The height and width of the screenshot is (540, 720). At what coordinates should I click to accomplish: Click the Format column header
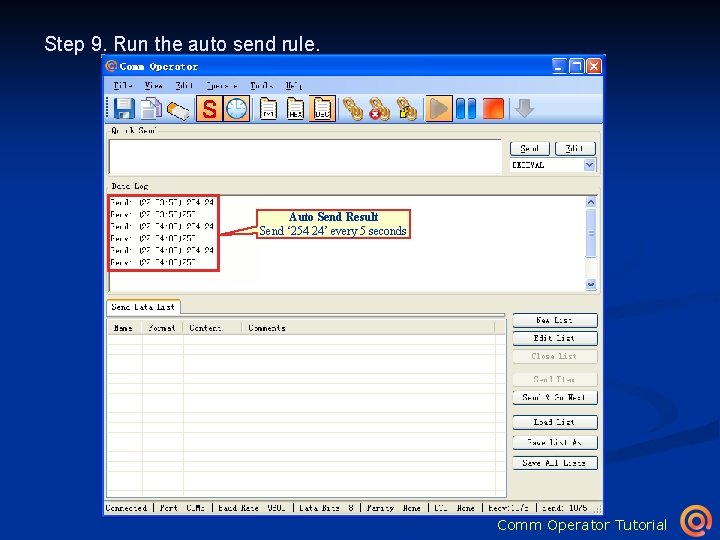click(x=162, y=328)
